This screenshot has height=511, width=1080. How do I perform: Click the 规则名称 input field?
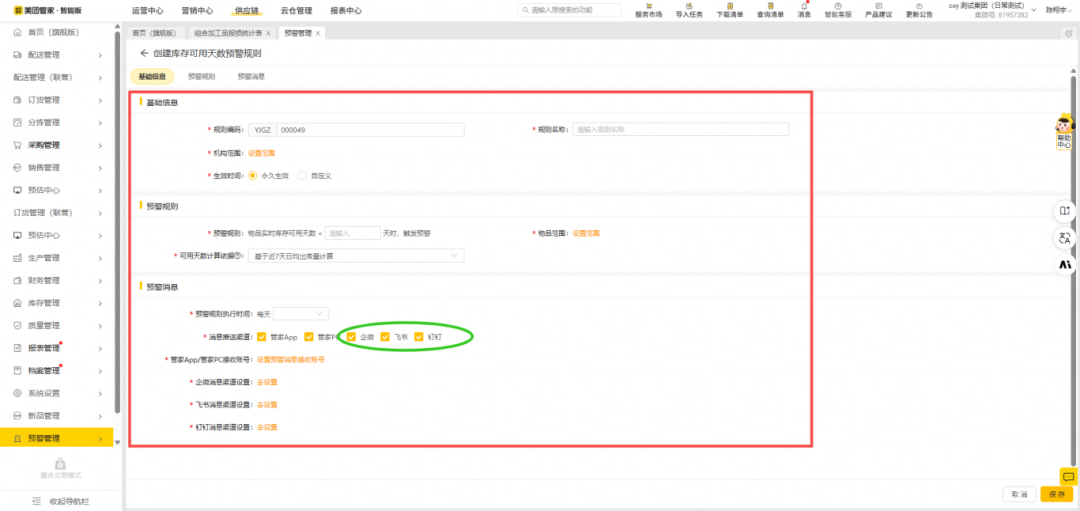680,130
